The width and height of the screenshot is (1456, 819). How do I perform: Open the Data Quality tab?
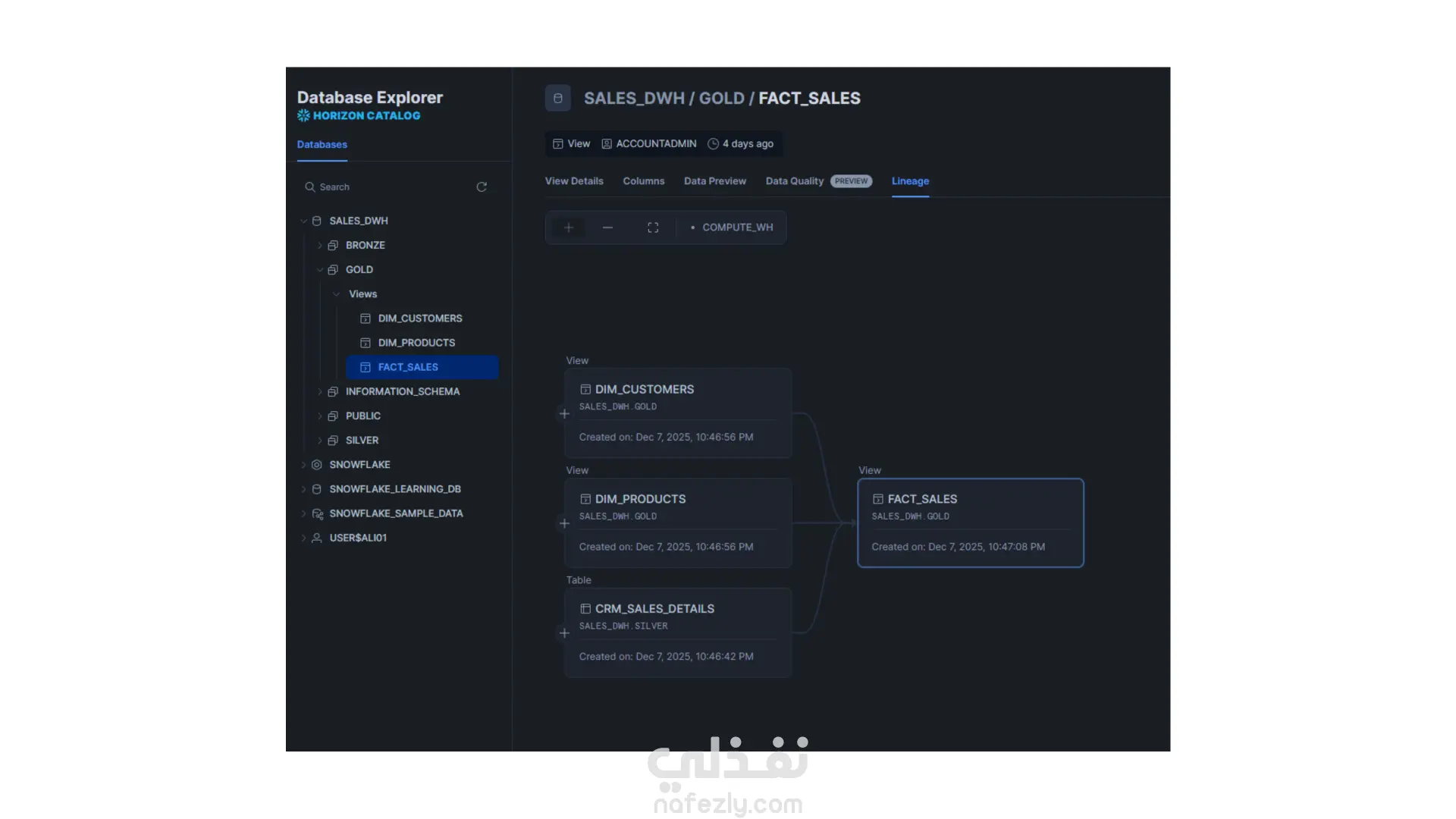(x=794, y=181)
